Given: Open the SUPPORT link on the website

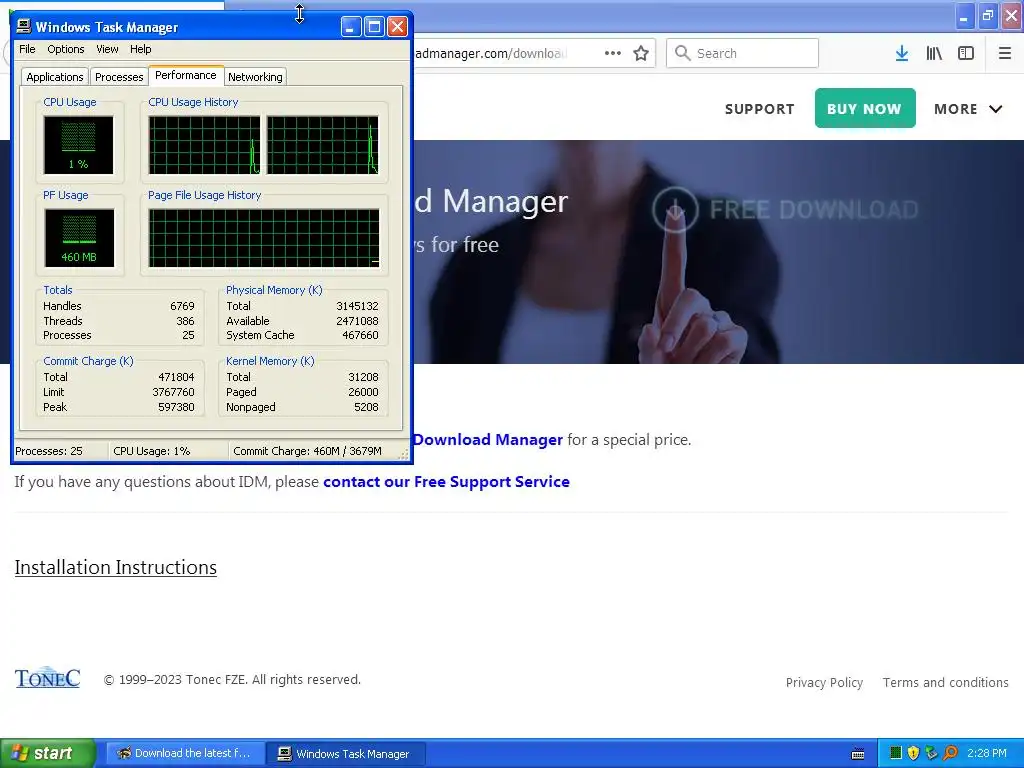Looking at the screenshot, I should (x=760, y=109).
